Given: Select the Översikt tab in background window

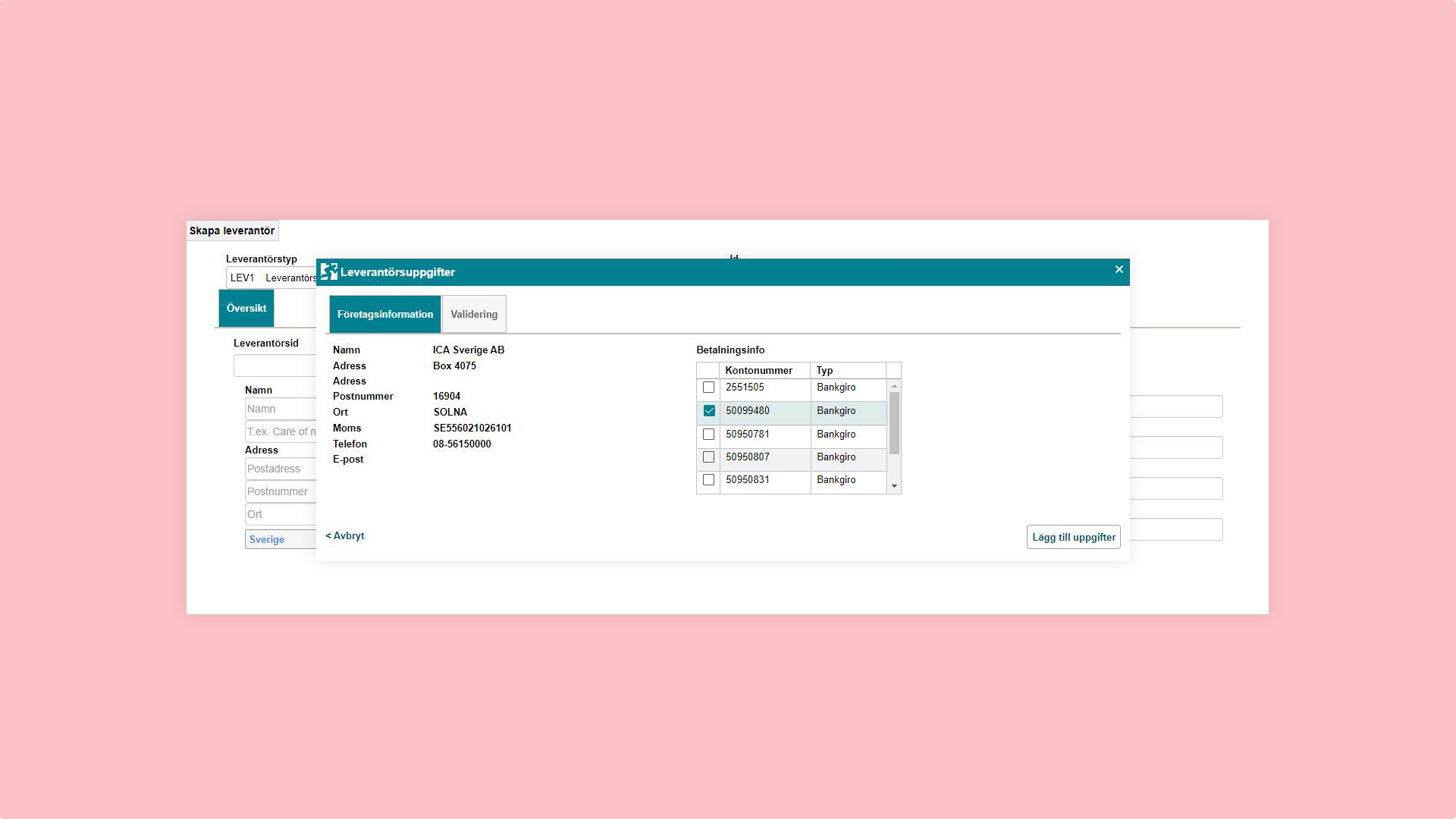Looking at the screenshot, I should pos(246,308).
